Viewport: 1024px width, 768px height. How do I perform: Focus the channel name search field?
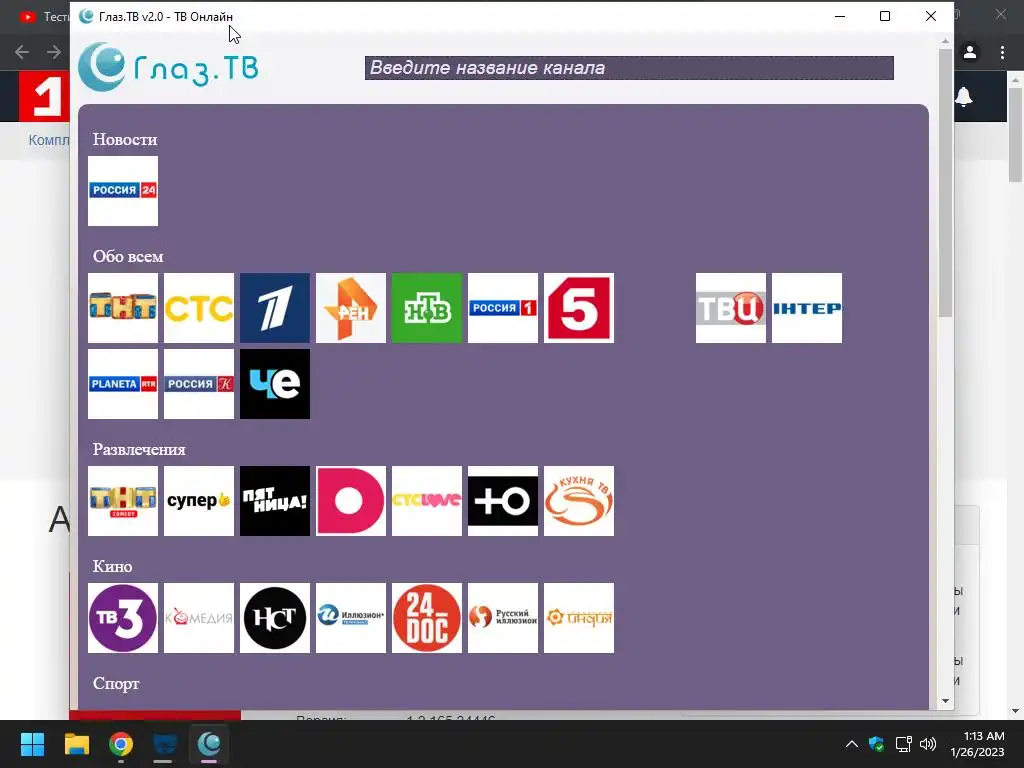coord(629,68)
